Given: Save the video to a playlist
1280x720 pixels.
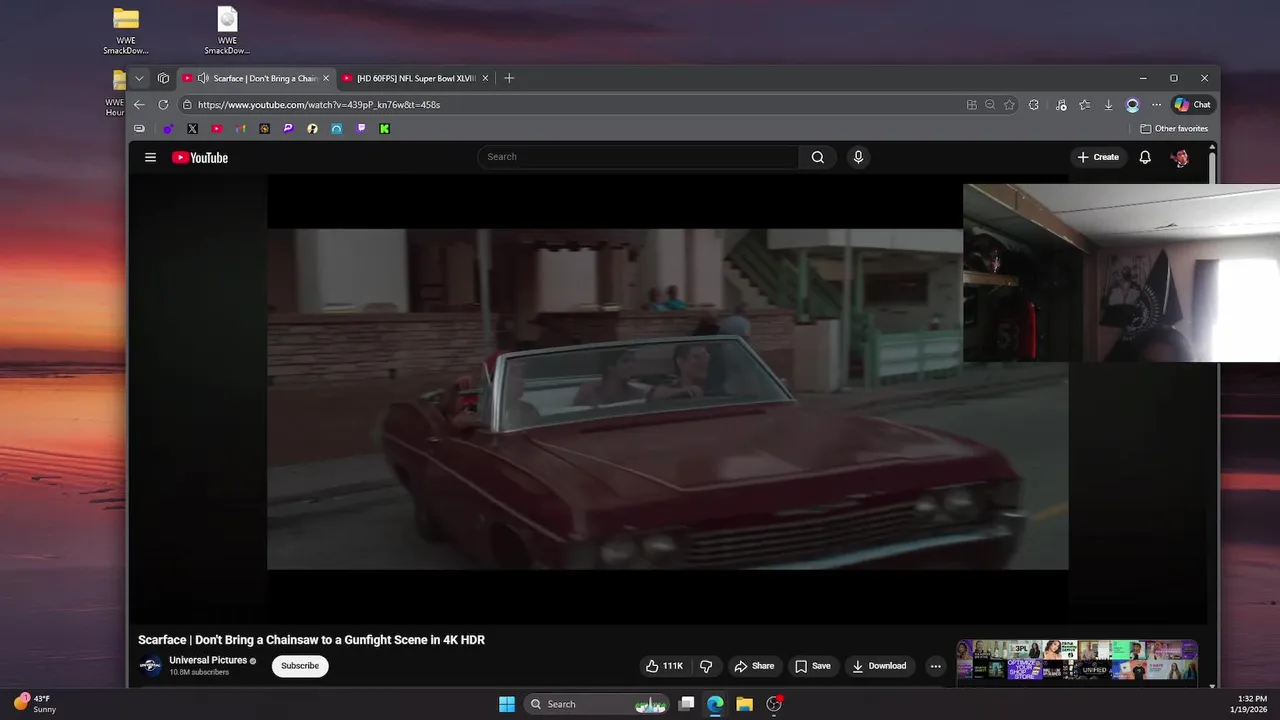Looking at the screenshot, I should [x=812, y=666].
